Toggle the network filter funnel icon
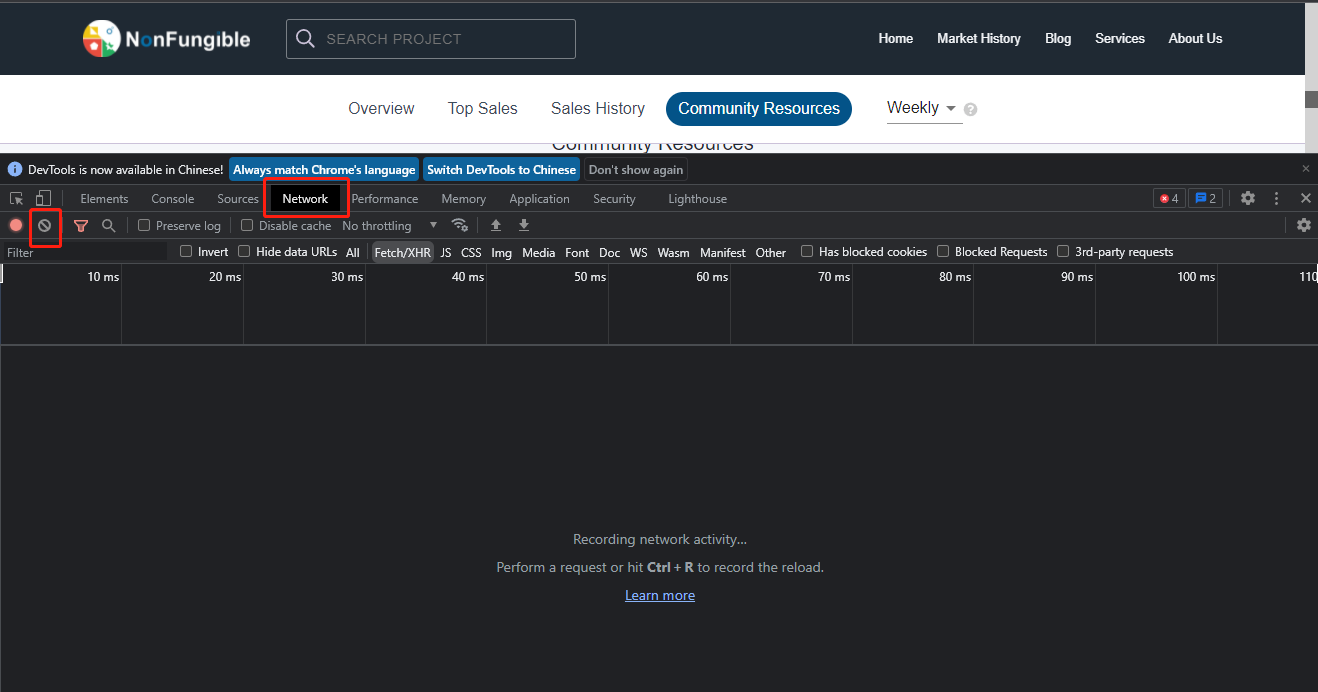The image size is (1318, 692). (x=81, y=226)
